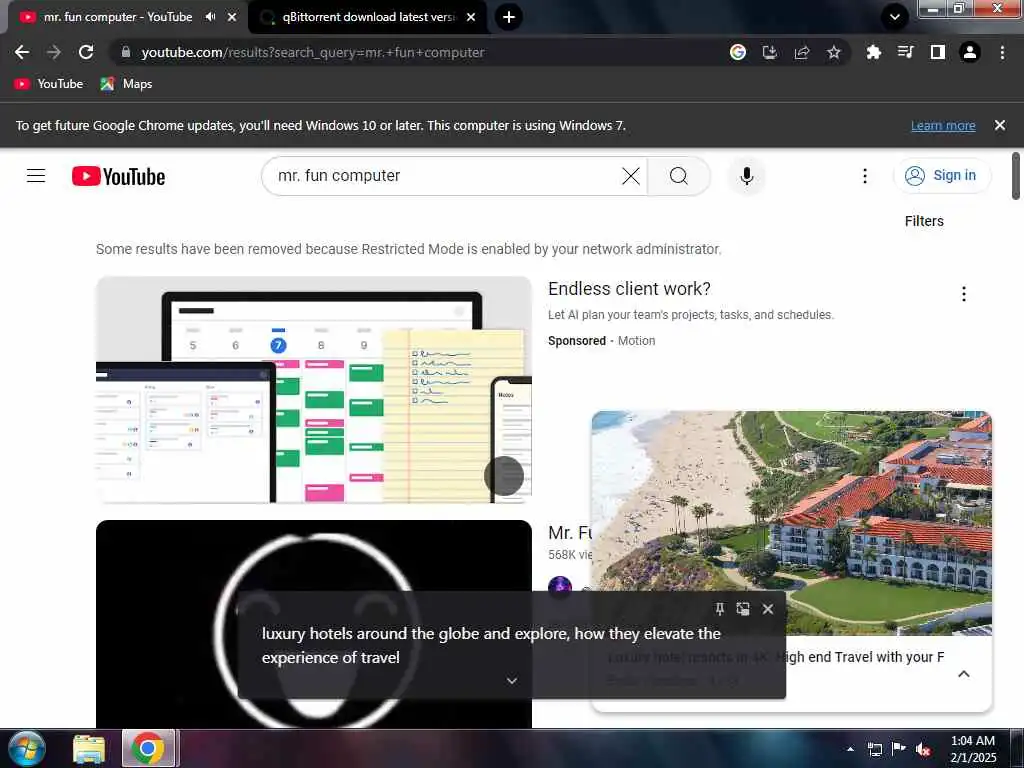The width and height of the screenshot is (1024, 768).
Task: Pin the live caption box
Action: 719,609
